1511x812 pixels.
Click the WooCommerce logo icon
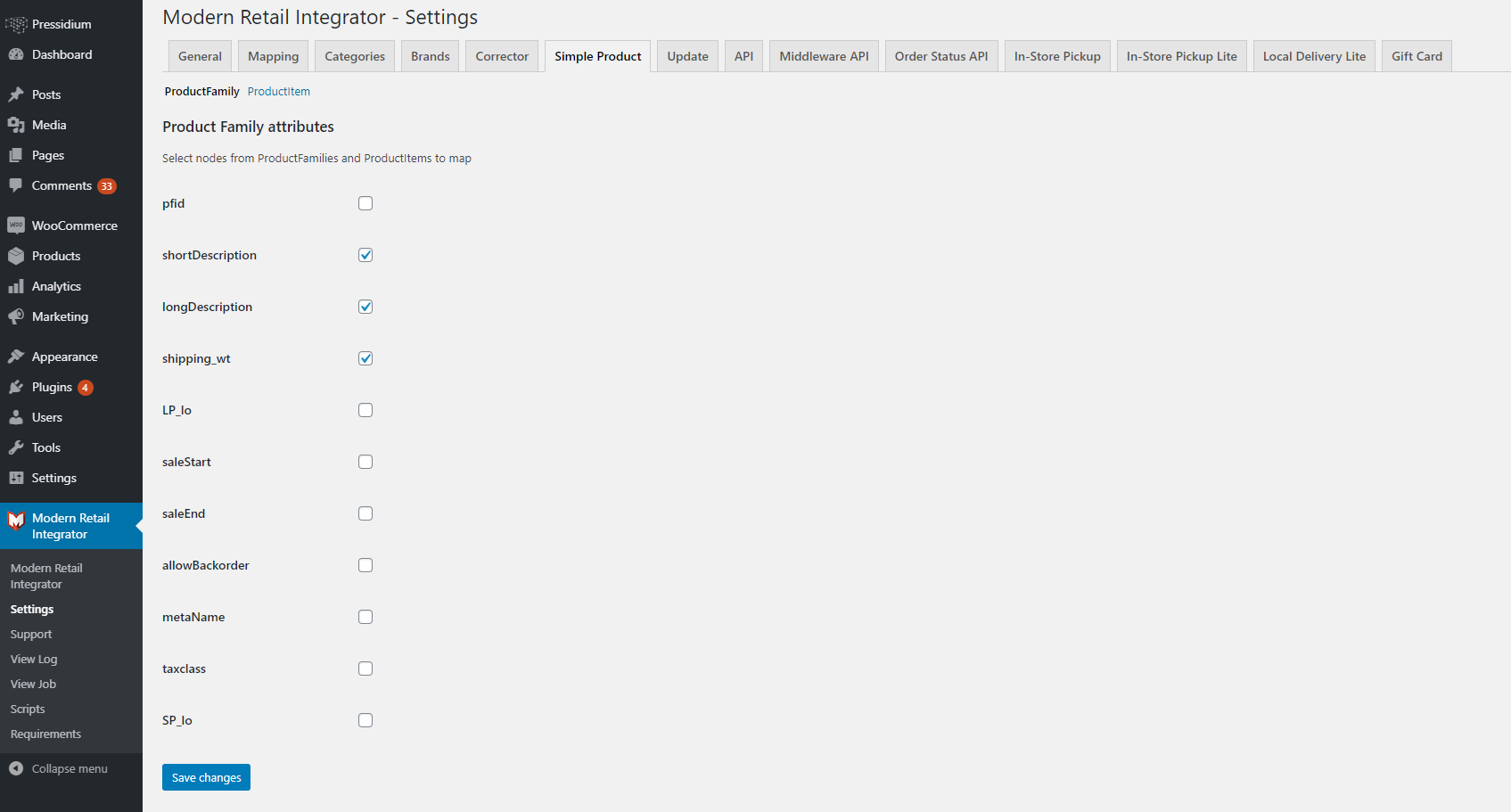(x=16, y=226)
